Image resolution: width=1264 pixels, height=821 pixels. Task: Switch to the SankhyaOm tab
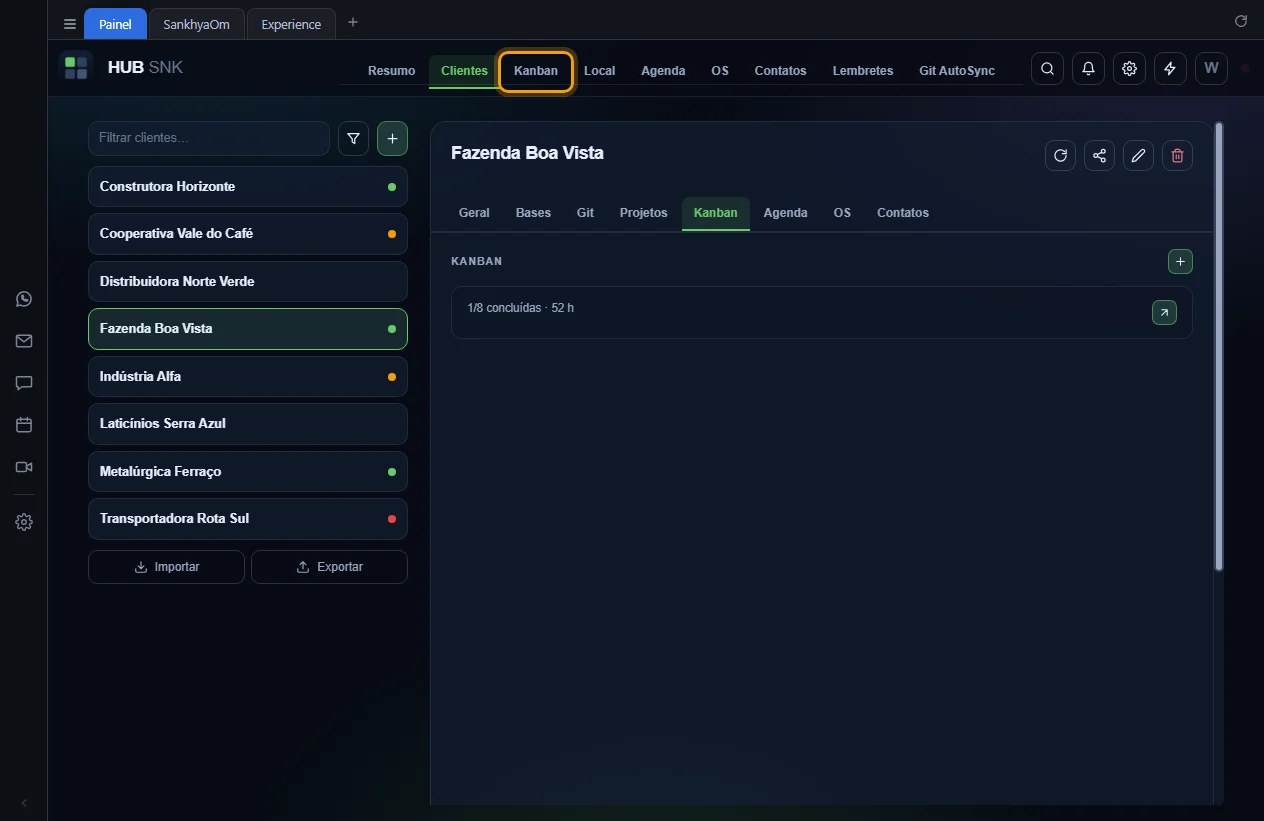tap(196, 24)
